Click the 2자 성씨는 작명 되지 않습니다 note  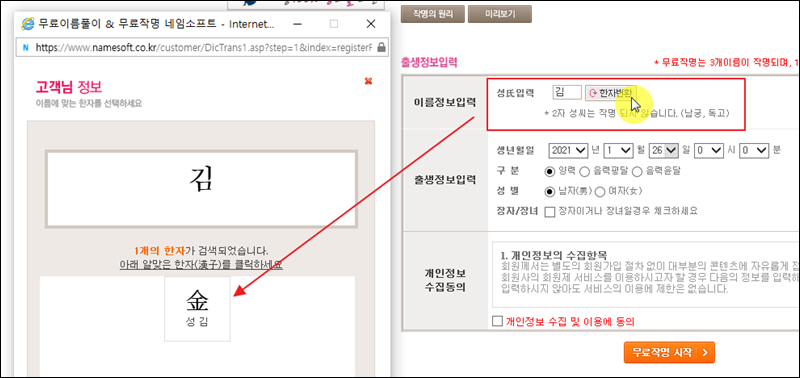636,113
